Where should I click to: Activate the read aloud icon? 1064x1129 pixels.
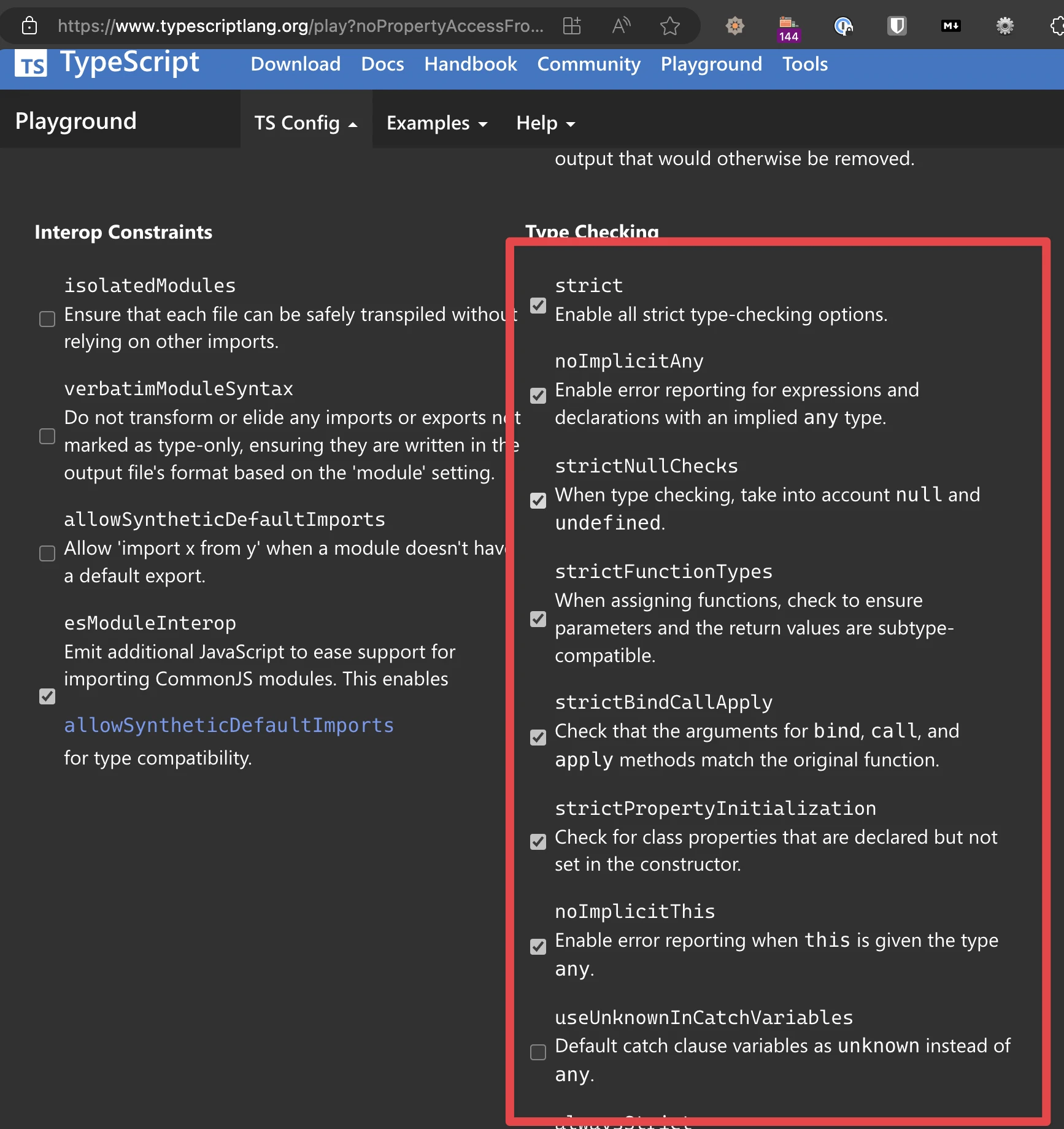[x=621, y=26]
